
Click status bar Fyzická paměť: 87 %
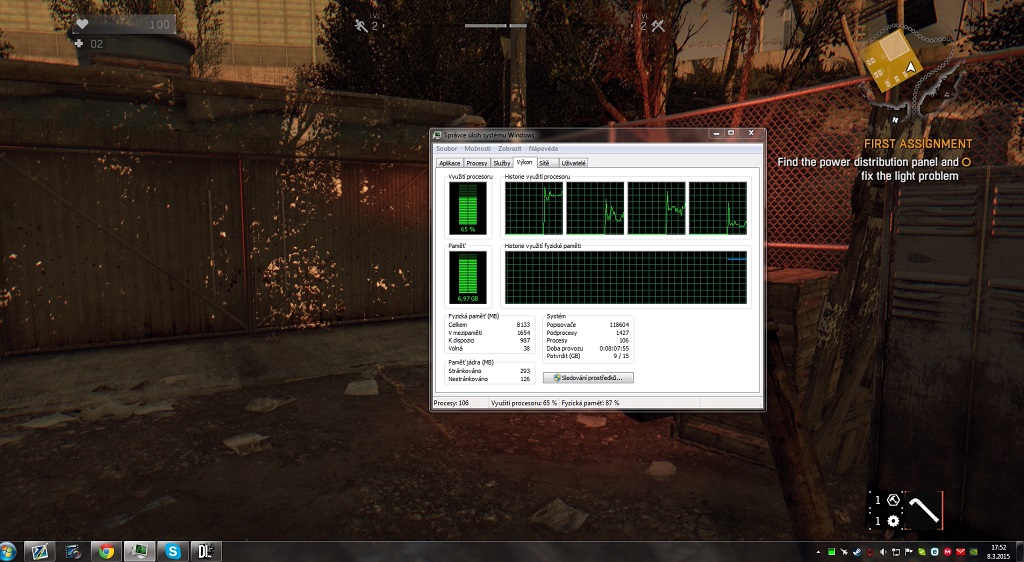[590, 403]
